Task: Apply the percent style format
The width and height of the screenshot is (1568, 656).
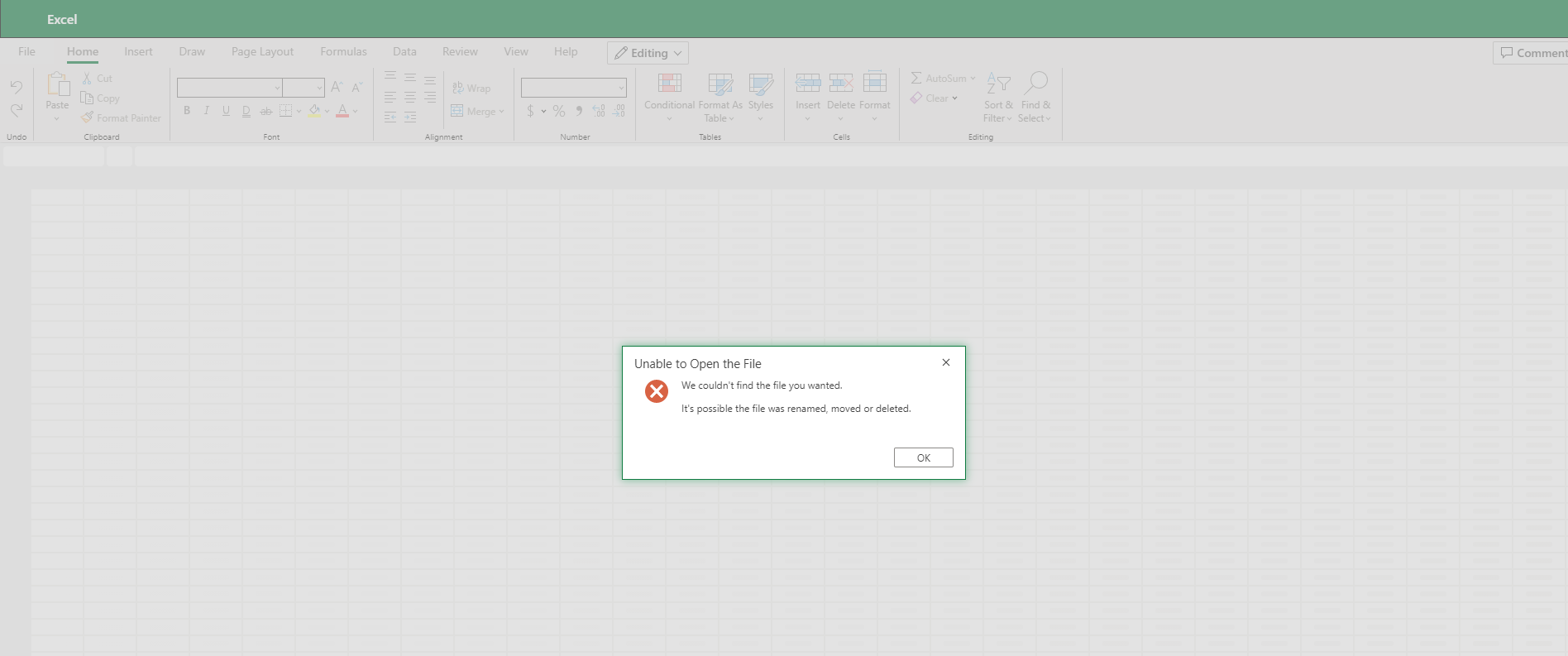Action: pos(559,111)
